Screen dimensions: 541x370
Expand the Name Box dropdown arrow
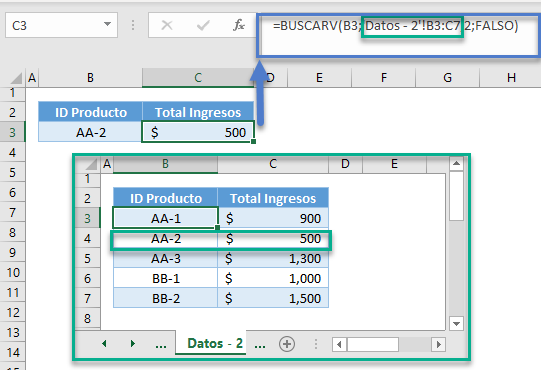[108, 25]
